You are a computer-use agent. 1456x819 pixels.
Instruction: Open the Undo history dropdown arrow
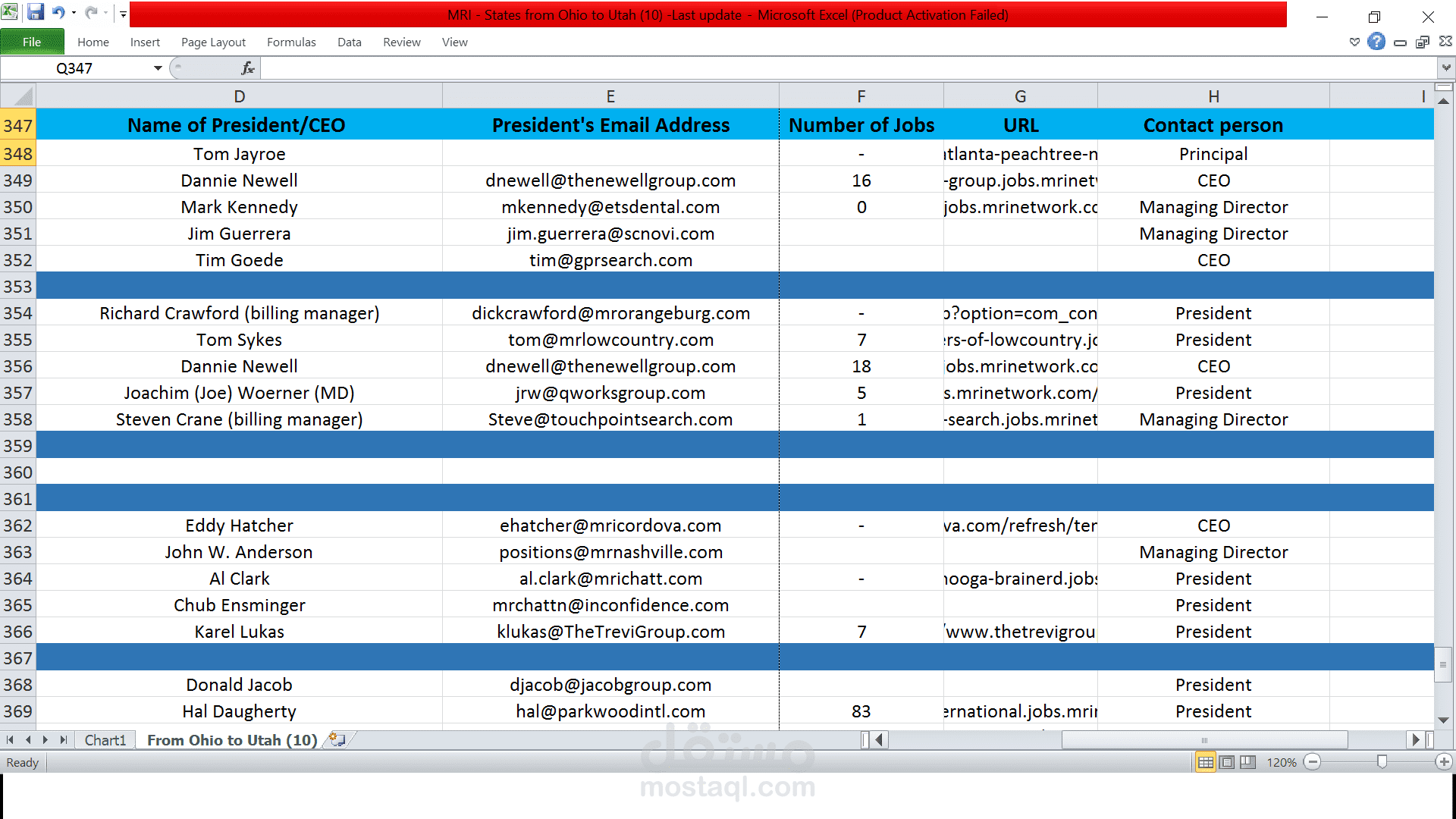pyautogui.click(x=74, y=13)
